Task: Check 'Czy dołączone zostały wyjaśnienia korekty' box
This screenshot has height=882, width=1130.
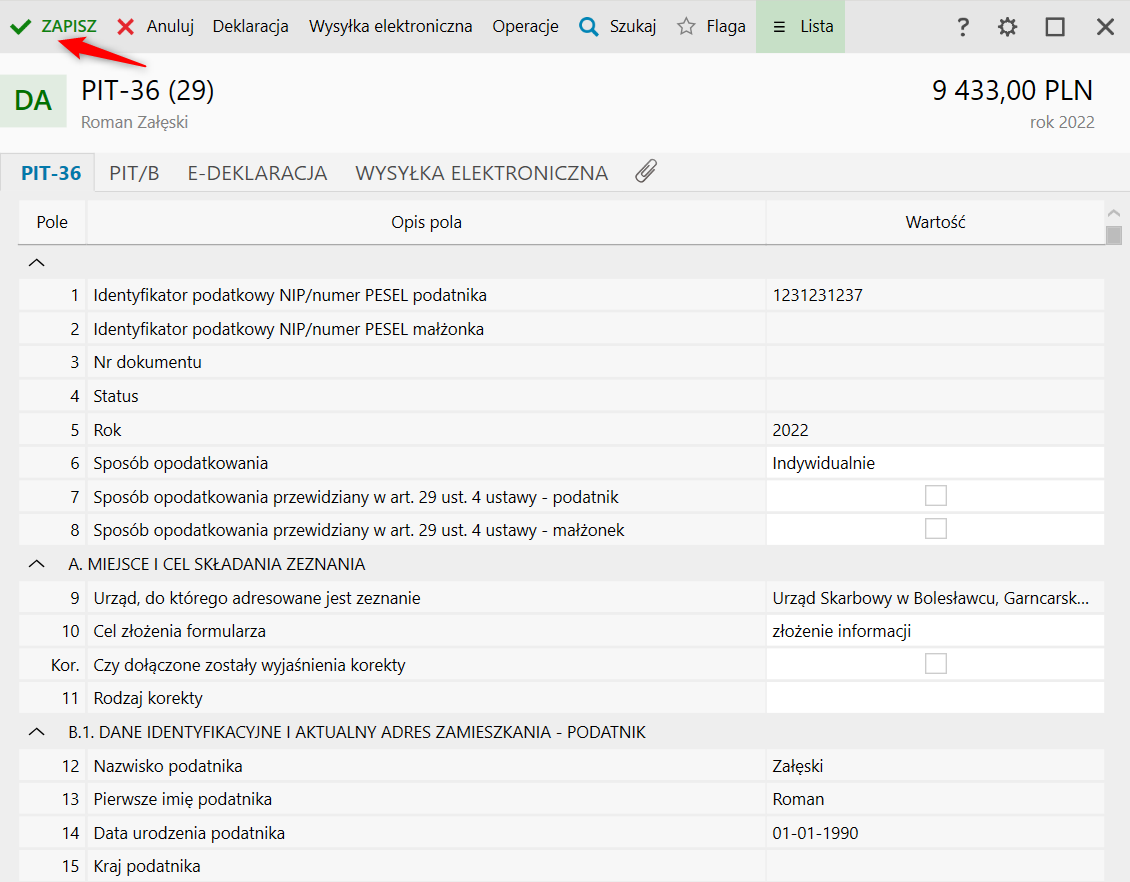Action: pos(936,664)
